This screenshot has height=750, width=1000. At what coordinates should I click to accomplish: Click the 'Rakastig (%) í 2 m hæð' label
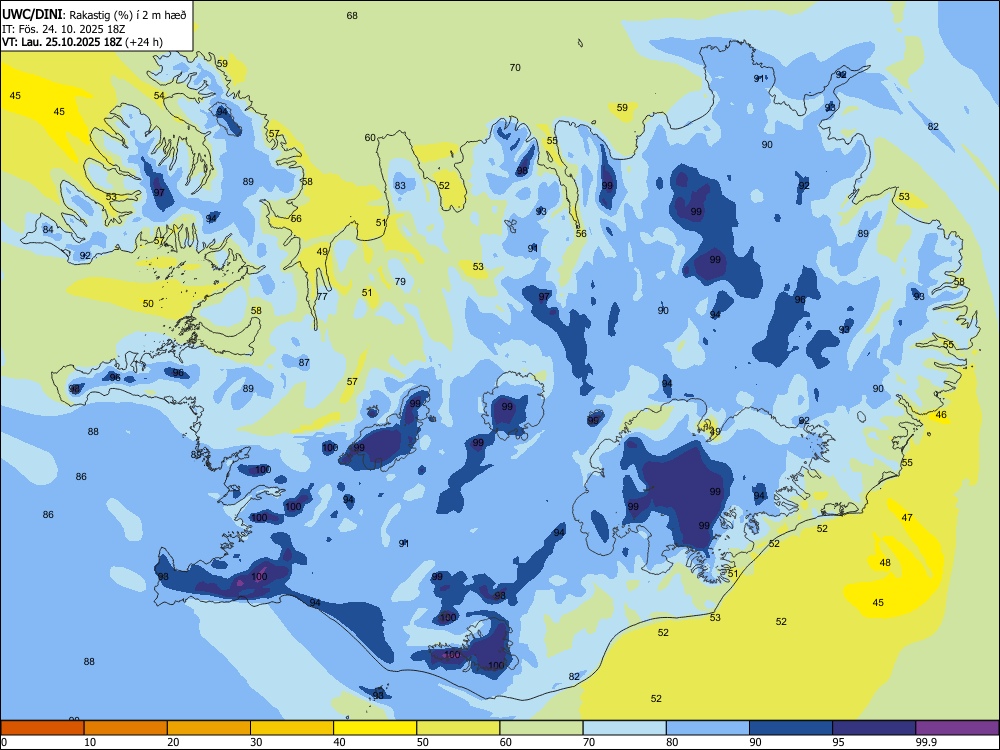pyautogui.click(x=127, y=15)
